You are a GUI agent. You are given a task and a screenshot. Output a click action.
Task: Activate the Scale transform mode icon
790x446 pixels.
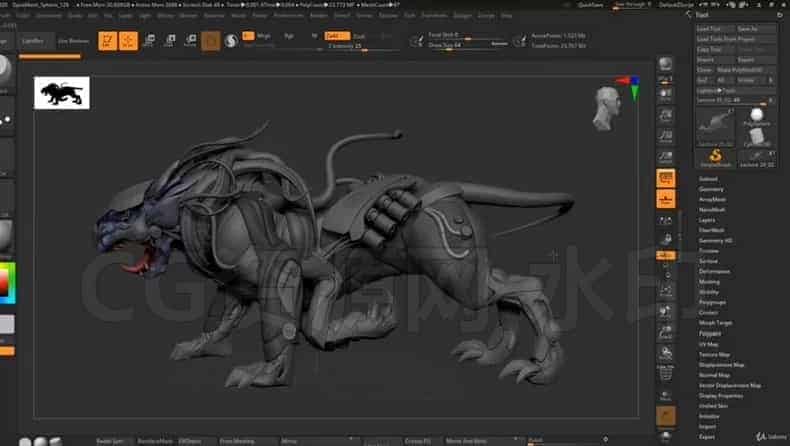[170, 41]
